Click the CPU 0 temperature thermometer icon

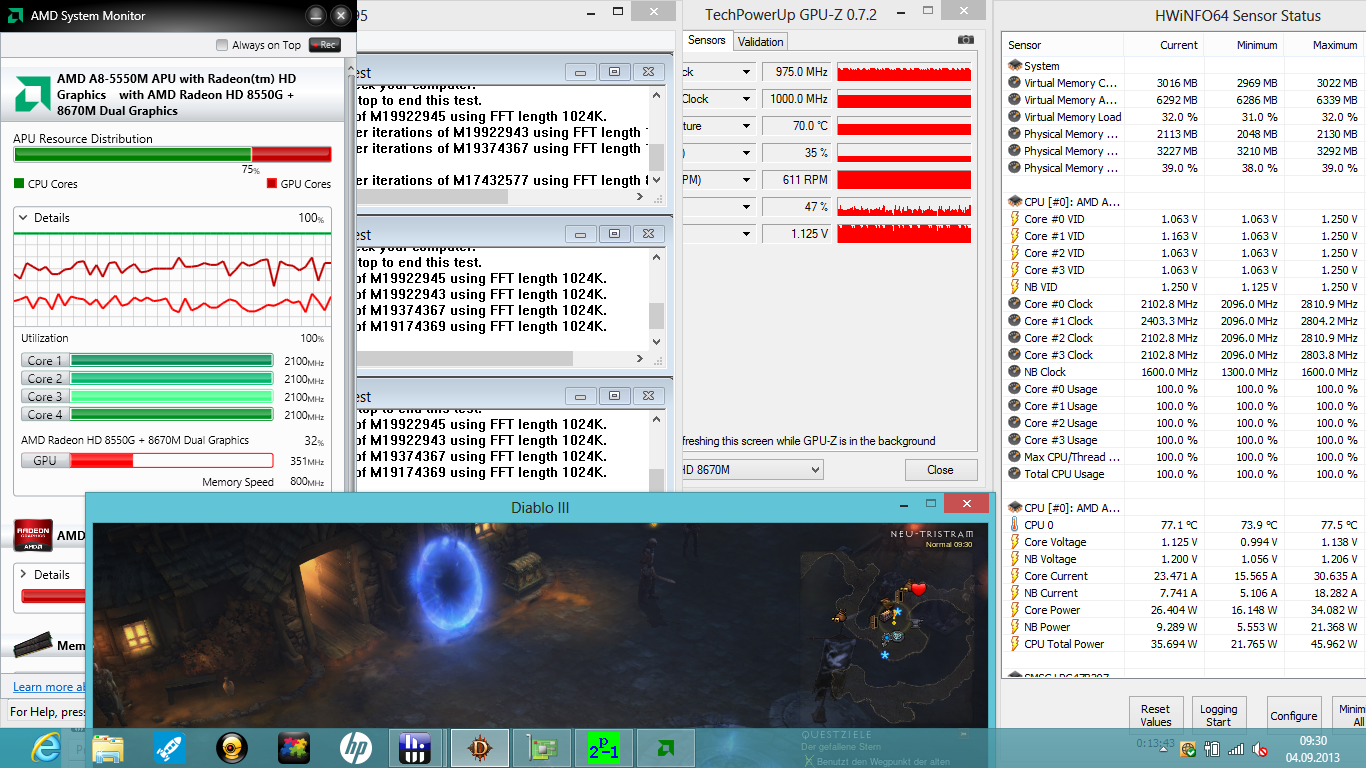click(x=1014, y=525)
